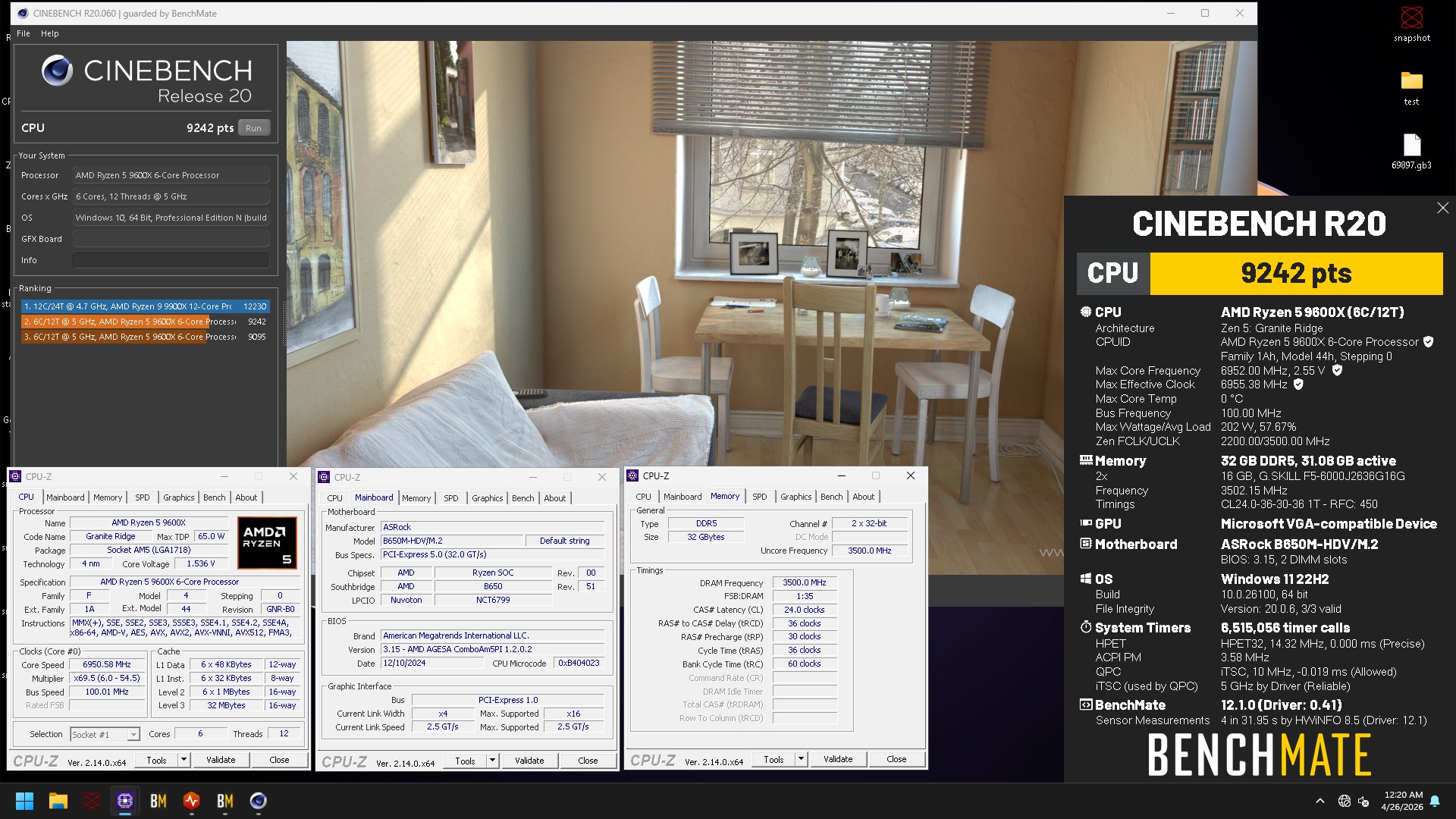1456x819 pixels.
Task: Open the red HWiNFO taskbar icon
Action: 192,801
